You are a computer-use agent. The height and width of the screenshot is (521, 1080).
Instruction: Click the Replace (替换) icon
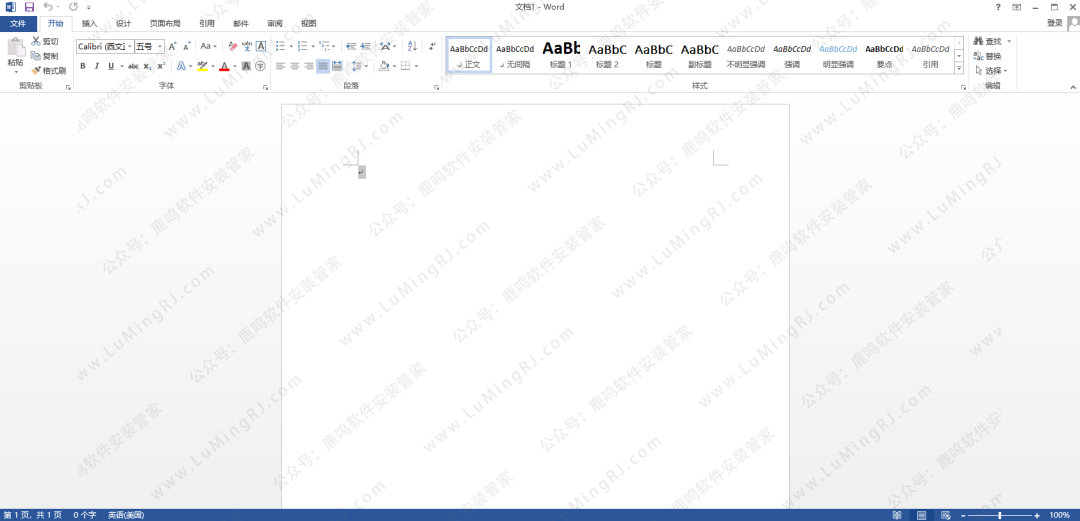pyautogui.click(x=987, y=56)
